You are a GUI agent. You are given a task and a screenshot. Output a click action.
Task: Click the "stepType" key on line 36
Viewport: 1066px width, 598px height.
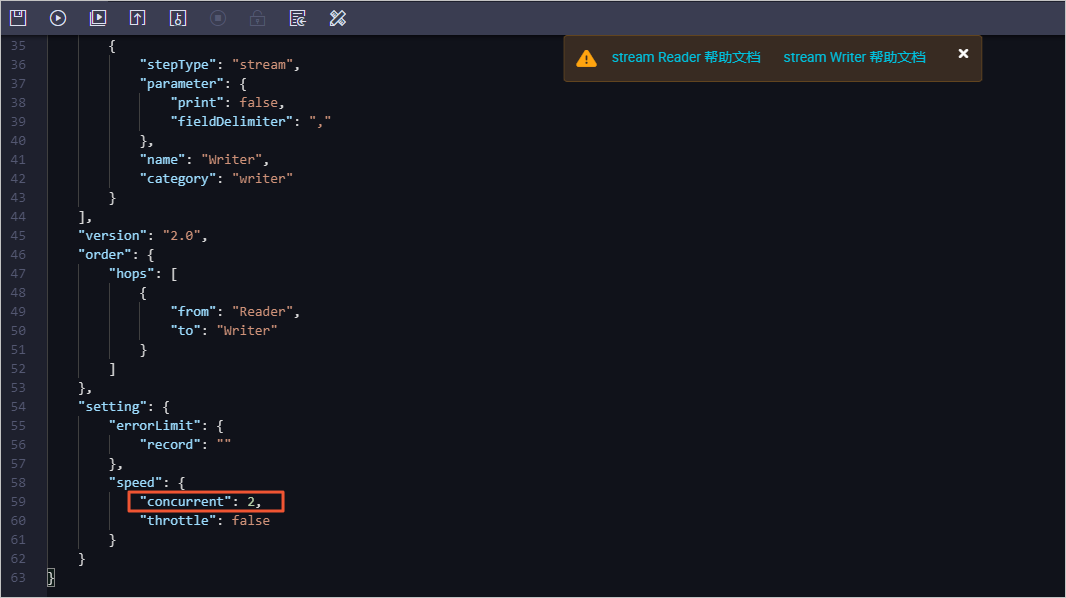tap(178, 64)
